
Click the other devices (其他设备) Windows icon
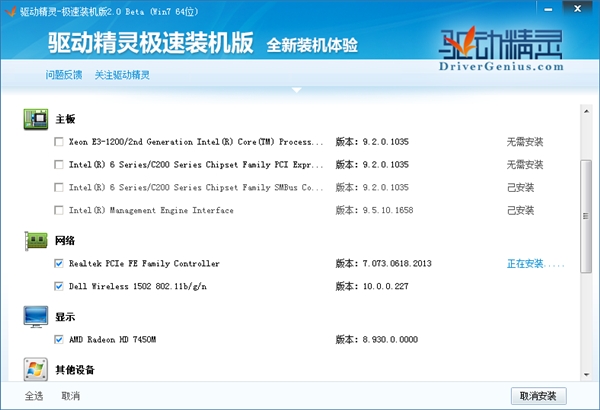36,369
